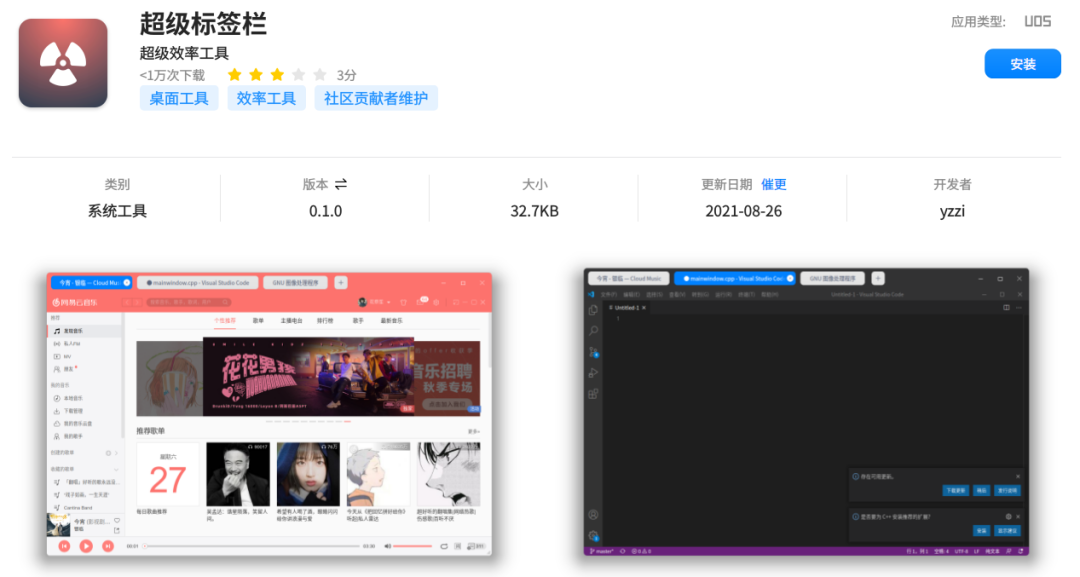Open the 文件(F) menu in VS Code
This screenshot has height=577, width=1080.
(x=607, y=293)
